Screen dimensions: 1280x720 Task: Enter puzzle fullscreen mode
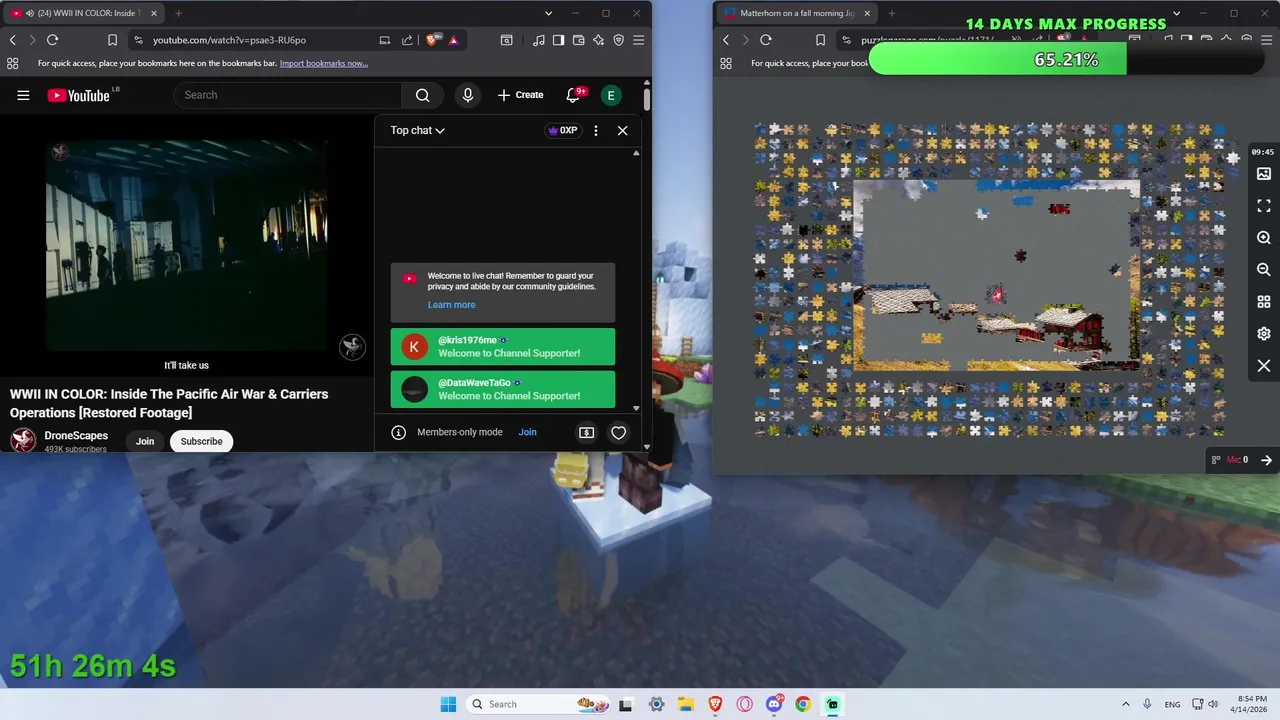coord(1264,206)
